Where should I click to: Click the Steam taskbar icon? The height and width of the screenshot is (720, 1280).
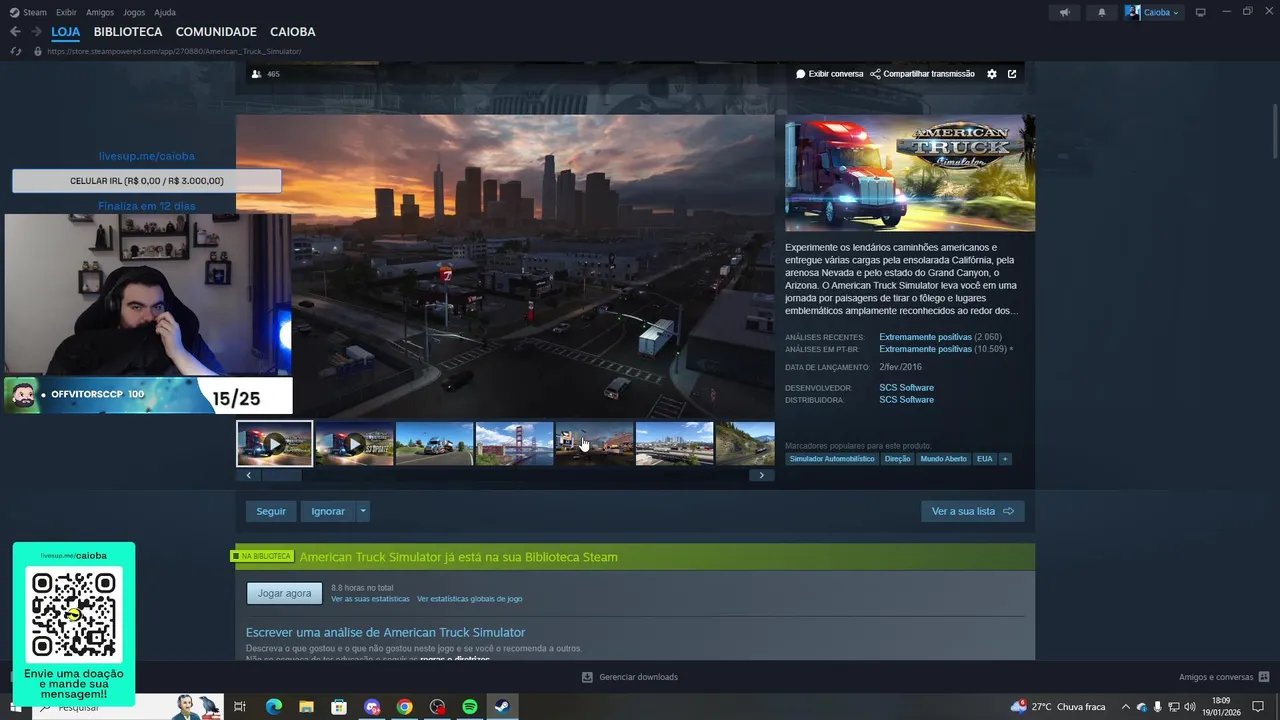[502, 707]
